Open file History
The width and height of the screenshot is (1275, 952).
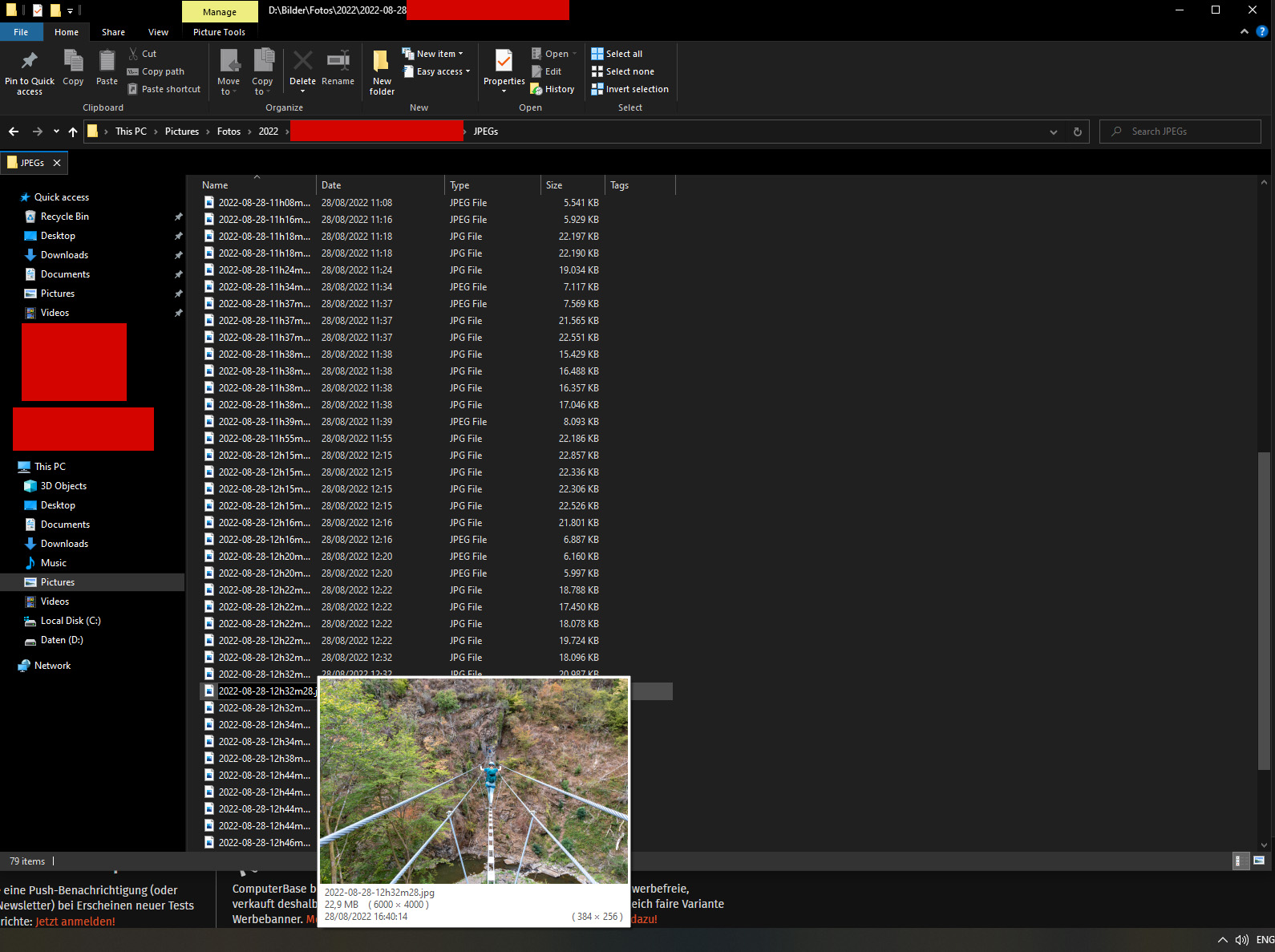coord(552,89)
